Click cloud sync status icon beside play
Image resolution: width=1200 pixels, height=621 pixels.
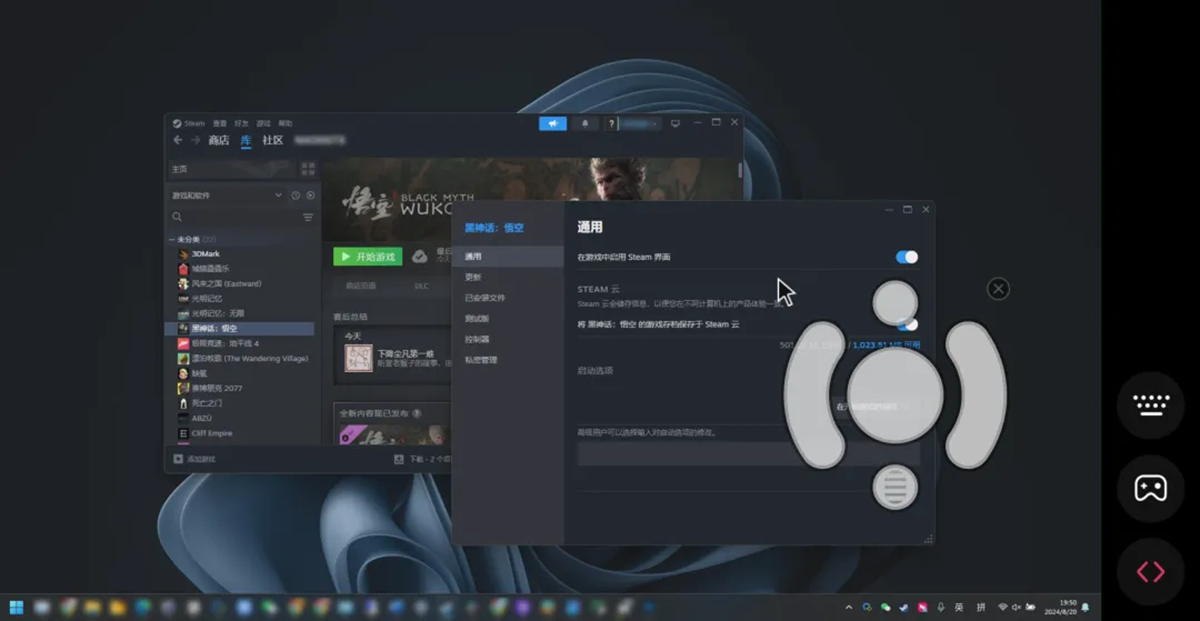click(420, 257)
